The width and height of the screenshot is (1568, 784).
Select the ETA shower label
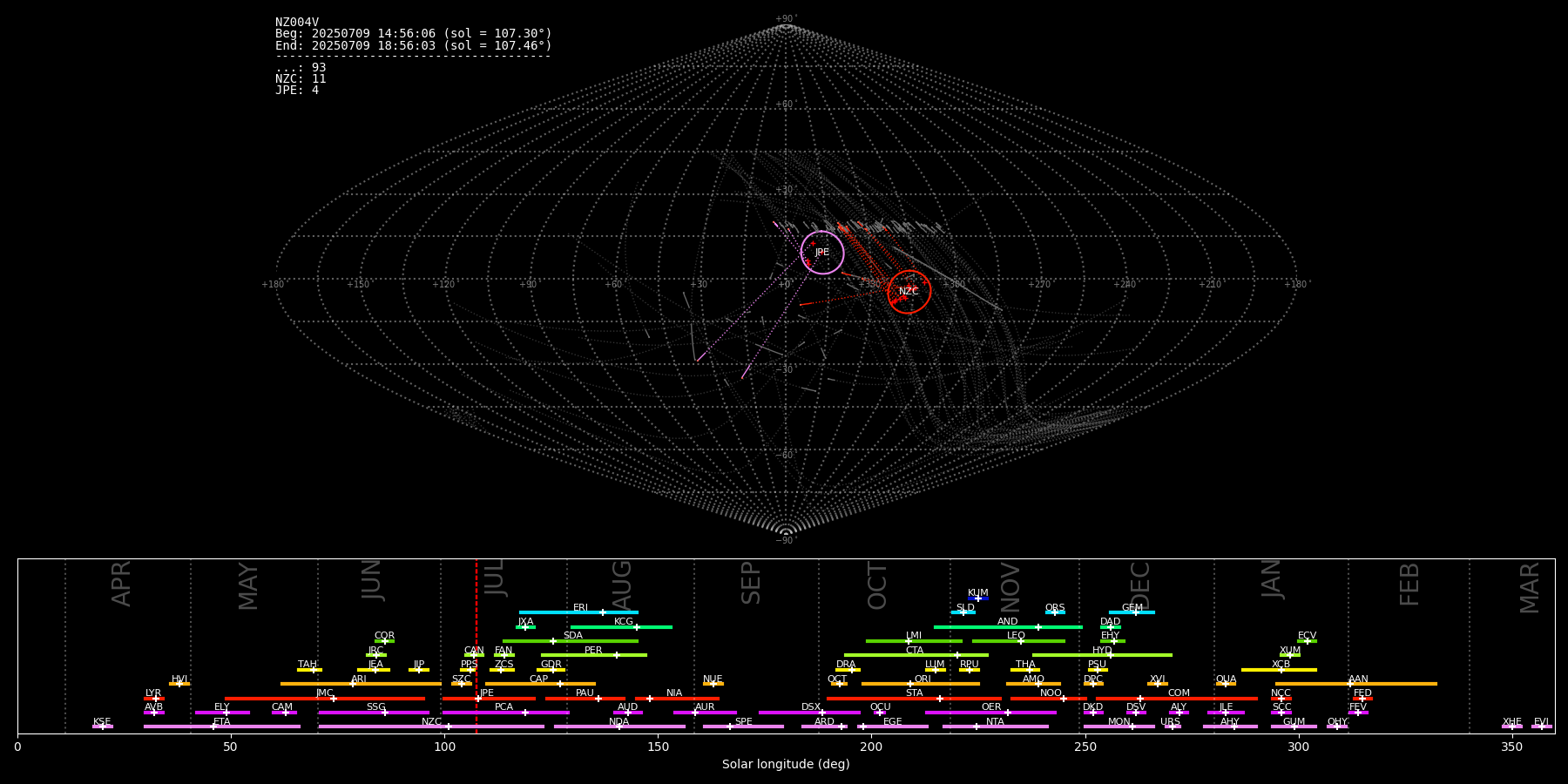tap(222, 722)
